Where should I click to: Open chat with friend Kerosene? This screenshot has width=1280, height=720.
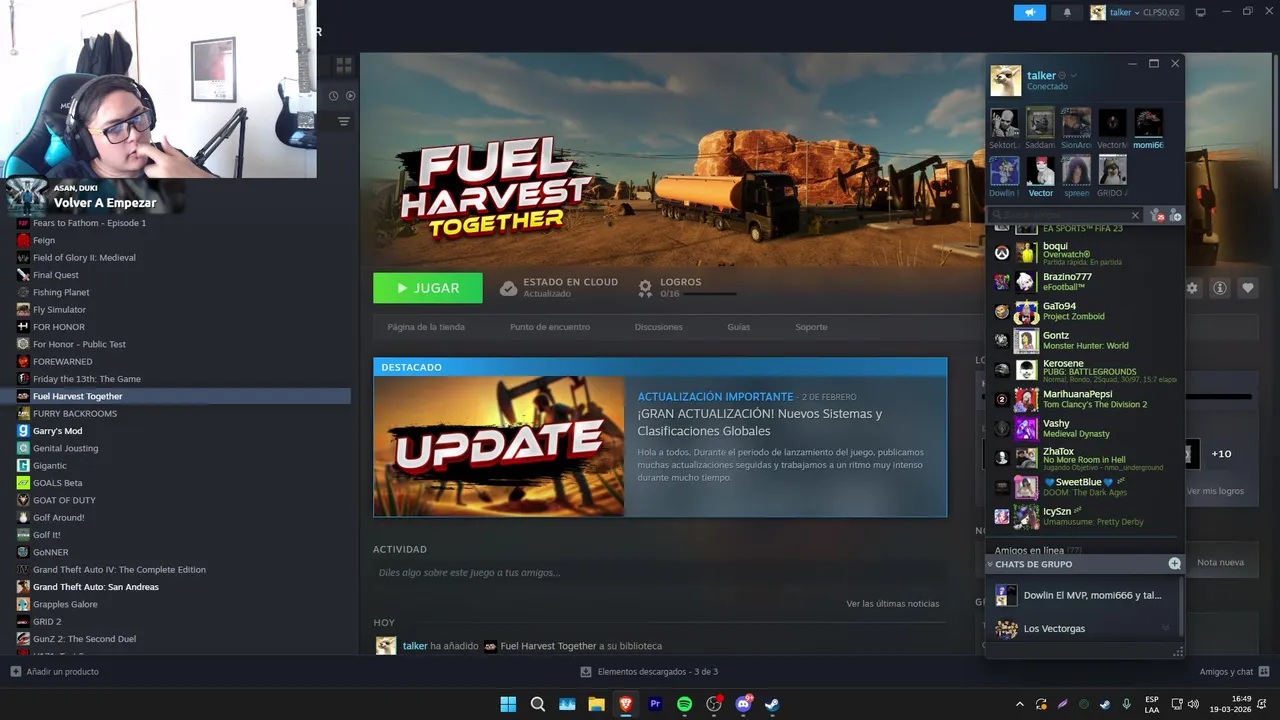point(1085,371)
